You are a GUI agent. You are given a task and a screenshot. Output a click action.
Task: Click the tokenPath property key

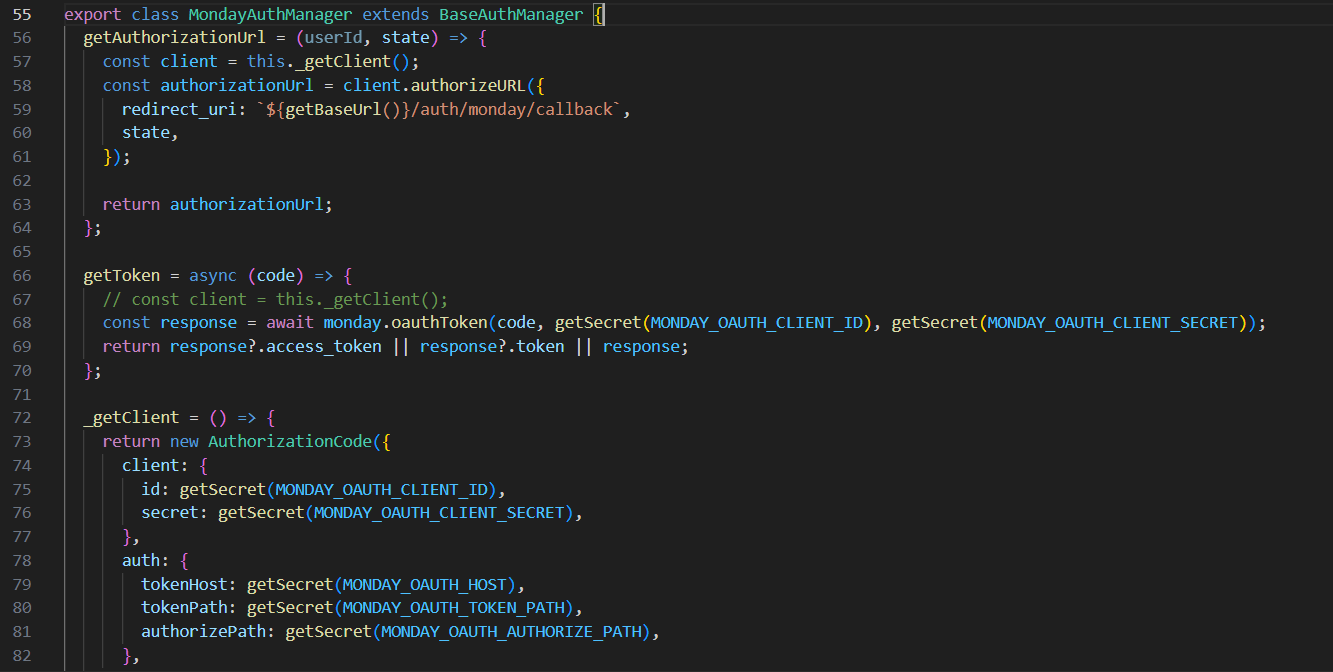click(x=184, y=607)
